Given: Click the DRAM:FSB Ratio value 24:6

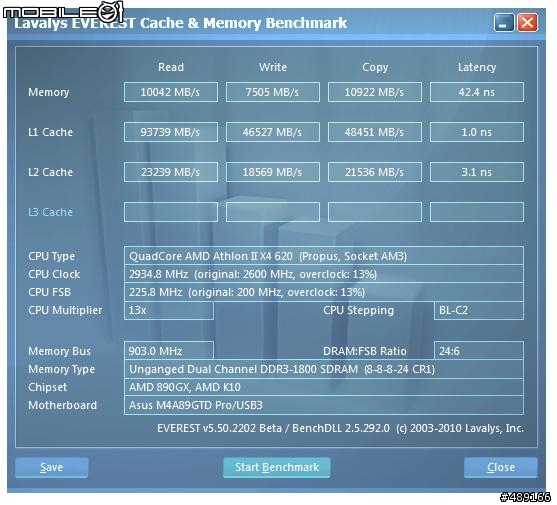Looking at the screenshot, I should tap(478, 351).
